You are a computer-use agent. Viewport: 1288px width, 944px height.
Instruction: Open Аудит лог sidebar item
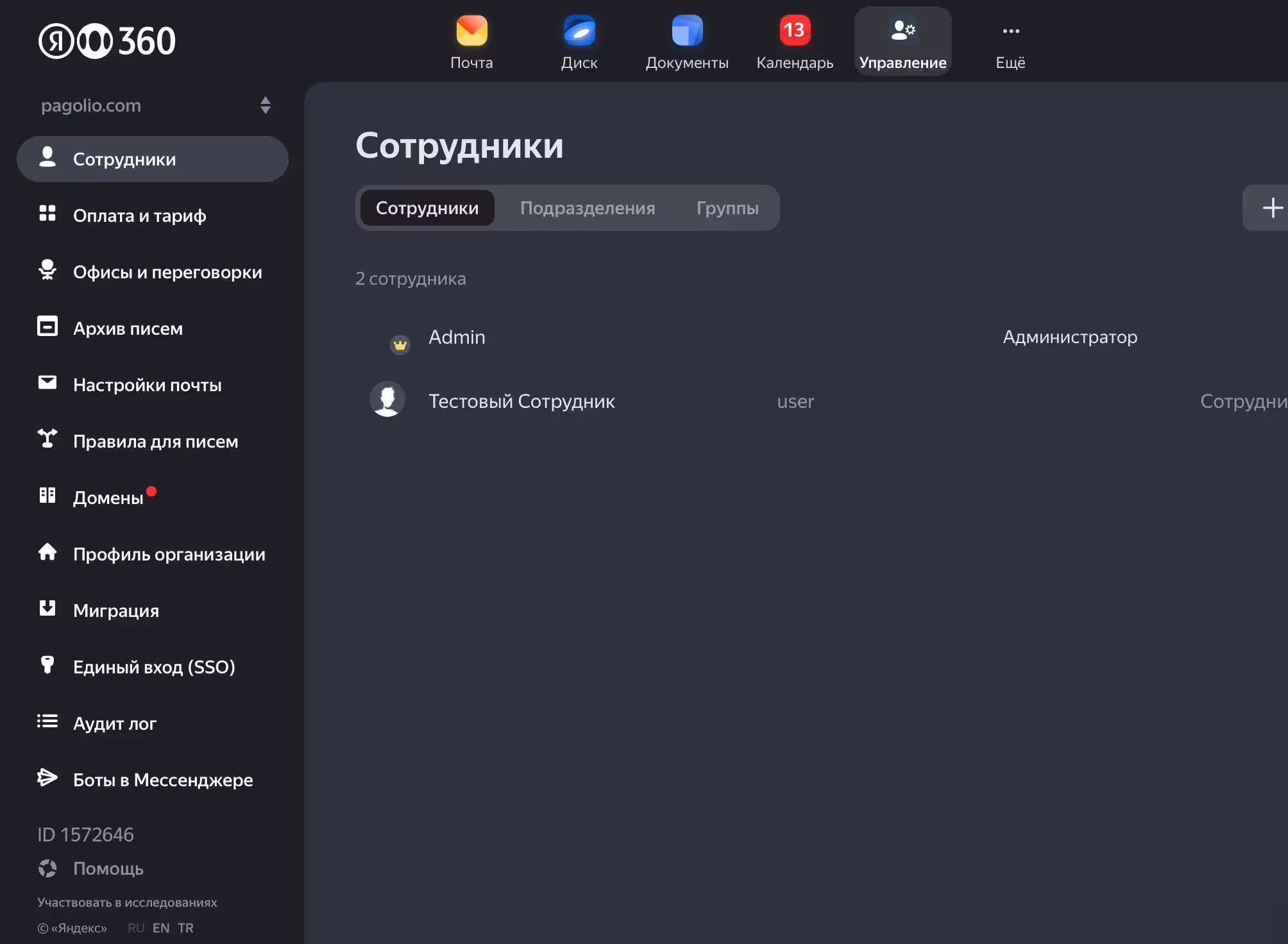coord(114,723)
